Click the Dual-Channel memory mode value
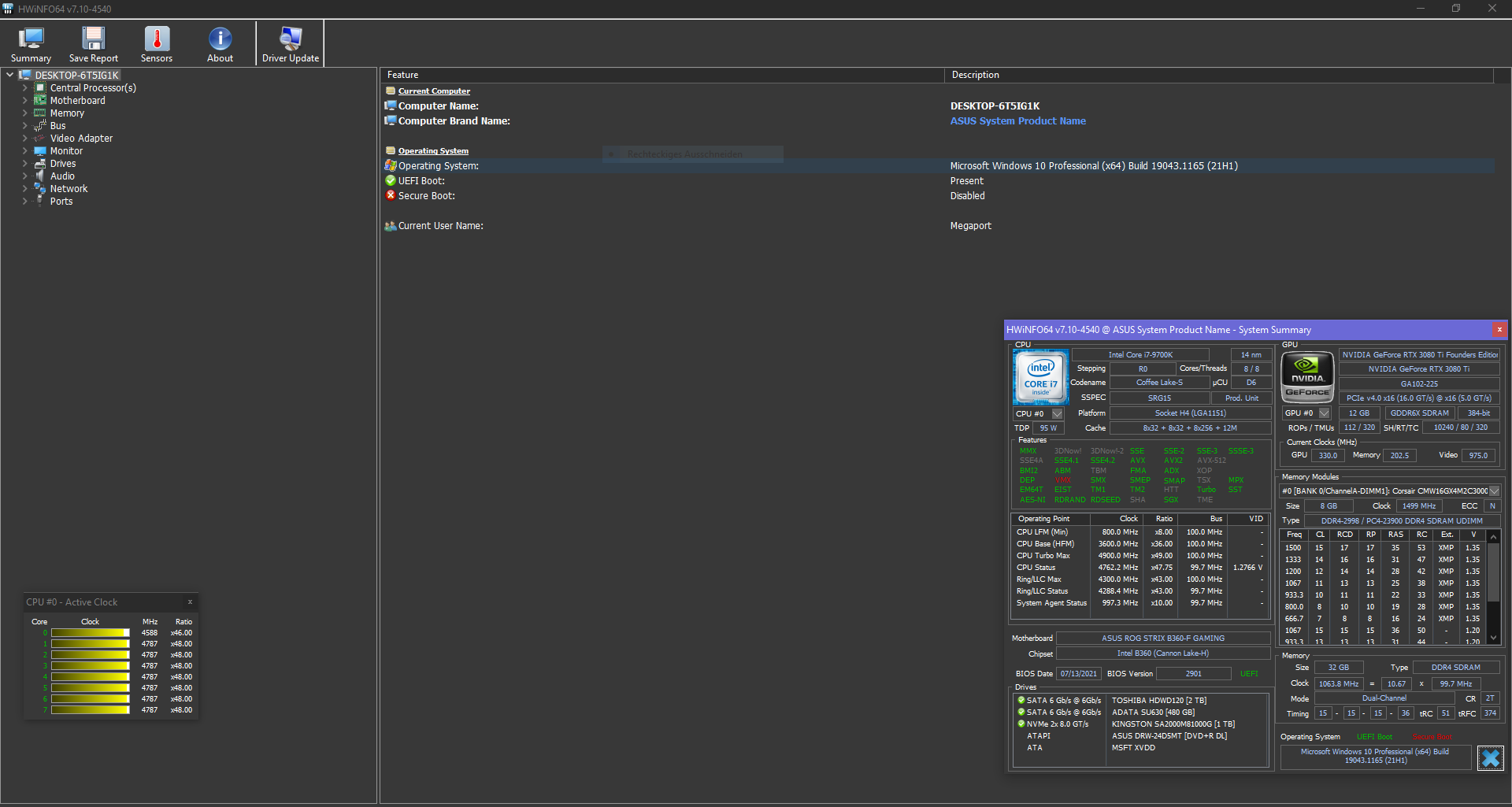 pyautogui.click(x=1384, y=698)
